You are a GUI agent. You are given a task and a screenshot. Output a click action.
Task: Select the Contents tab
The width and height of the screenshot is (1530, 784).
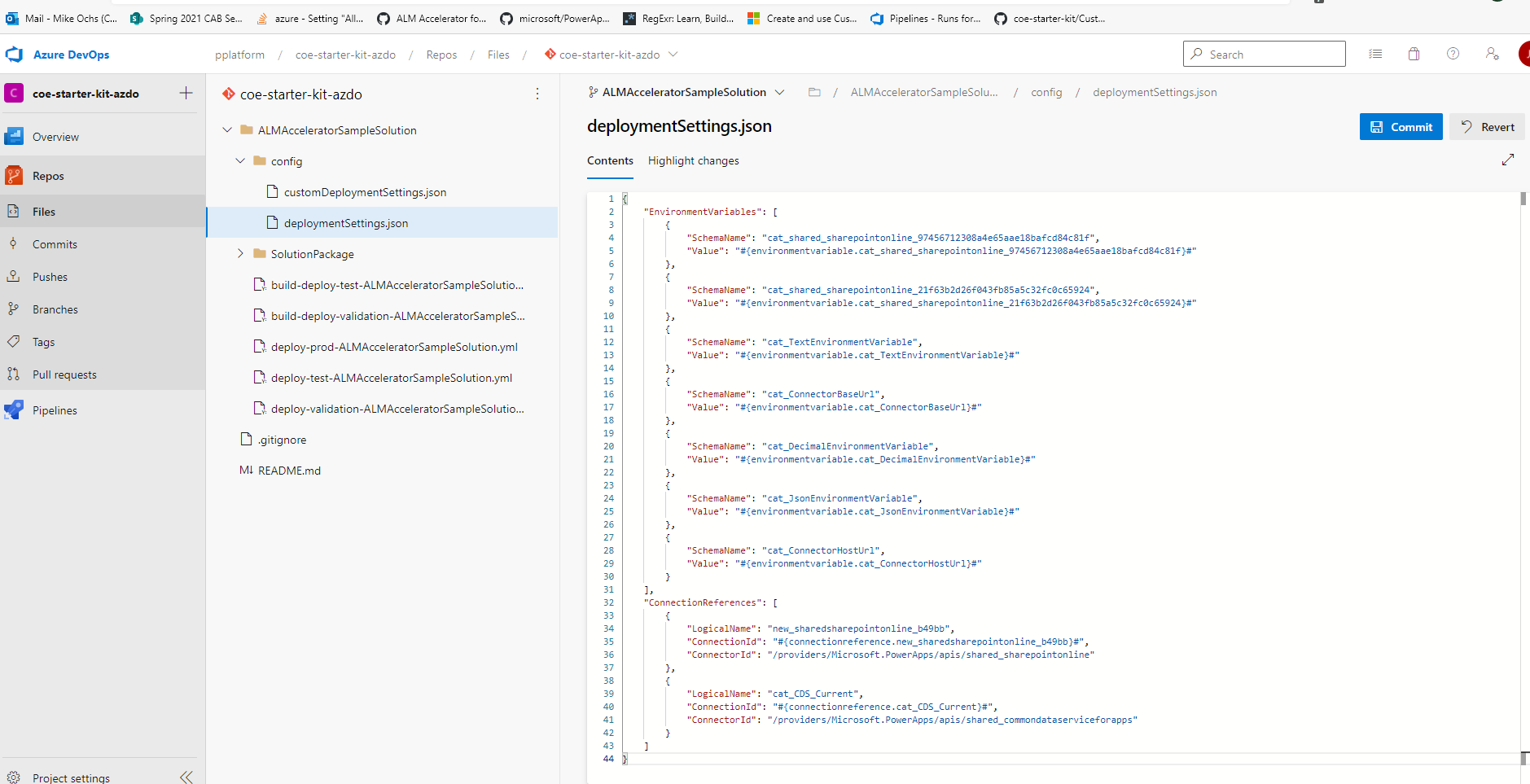coord(610,160)
